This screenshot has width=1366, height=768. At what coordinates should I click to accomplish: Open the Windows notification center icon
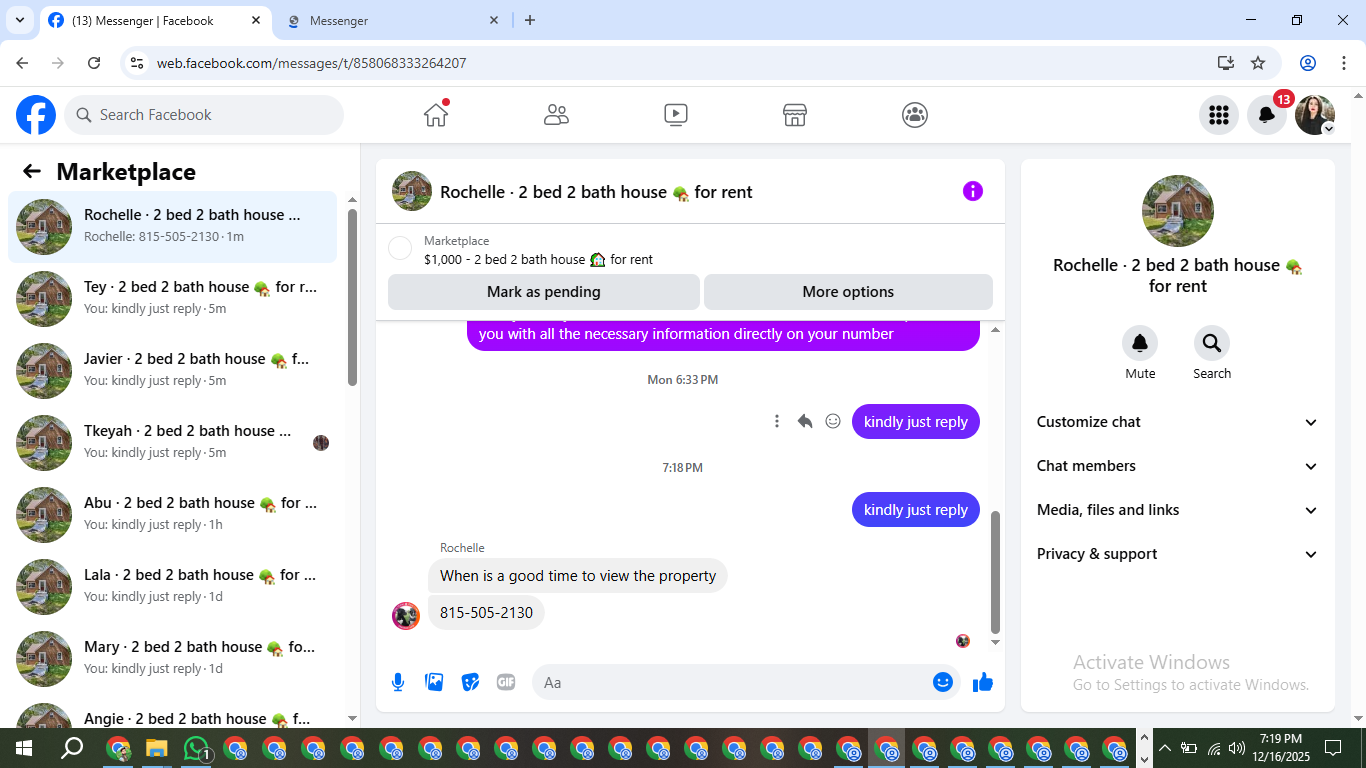[x=1333, y=748]
